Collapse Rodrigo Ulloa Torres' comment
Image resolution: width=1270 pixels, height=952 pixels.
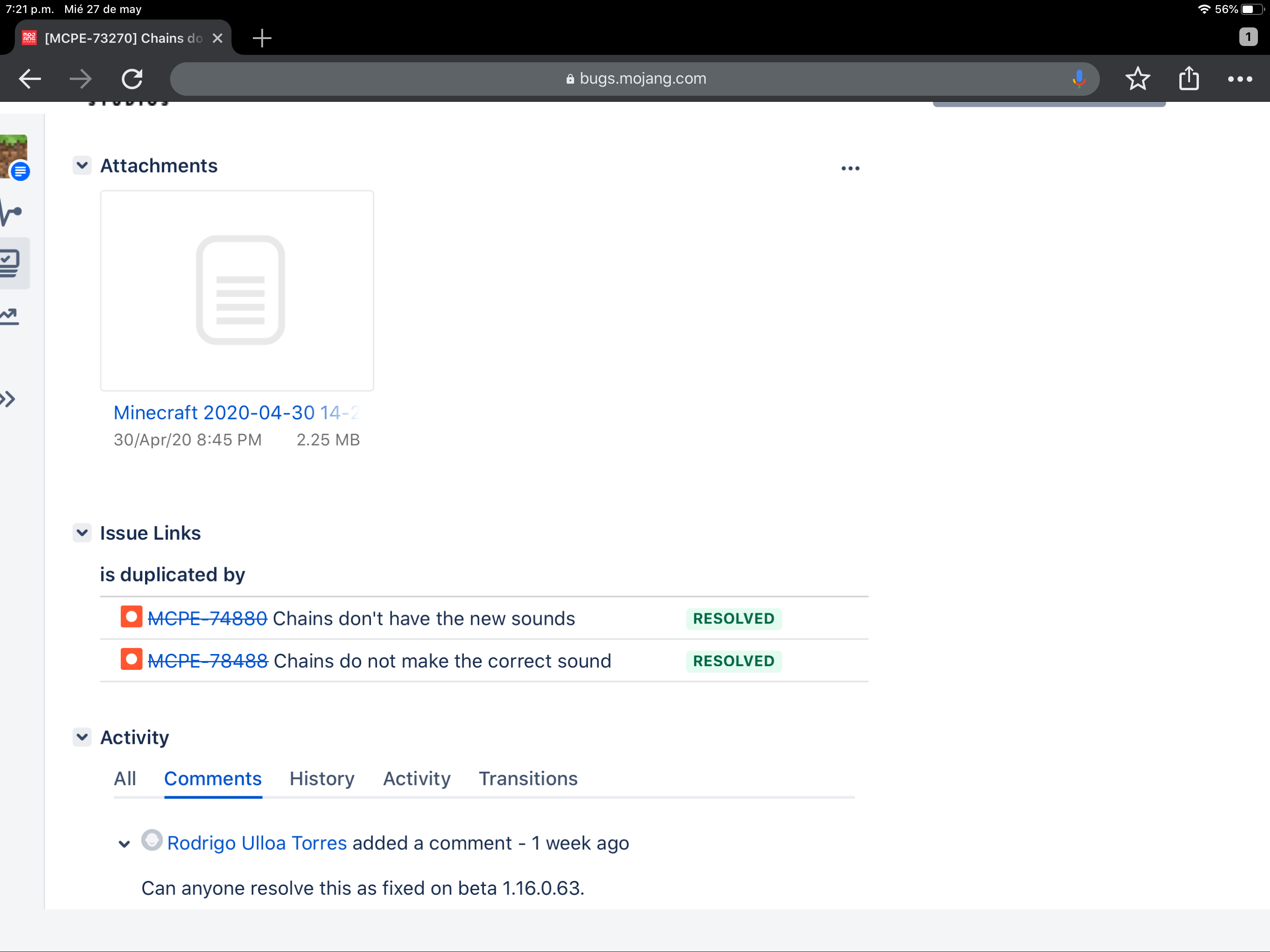124,844
